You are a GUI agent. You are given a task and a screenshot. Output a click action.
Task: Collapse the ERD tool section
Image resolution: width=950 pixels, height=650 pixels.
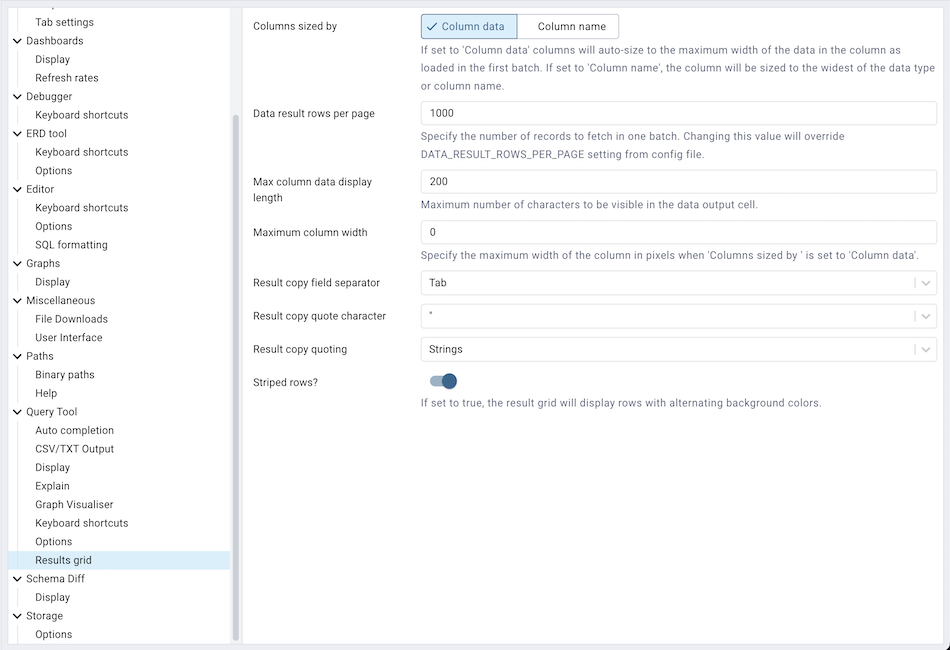16,133
